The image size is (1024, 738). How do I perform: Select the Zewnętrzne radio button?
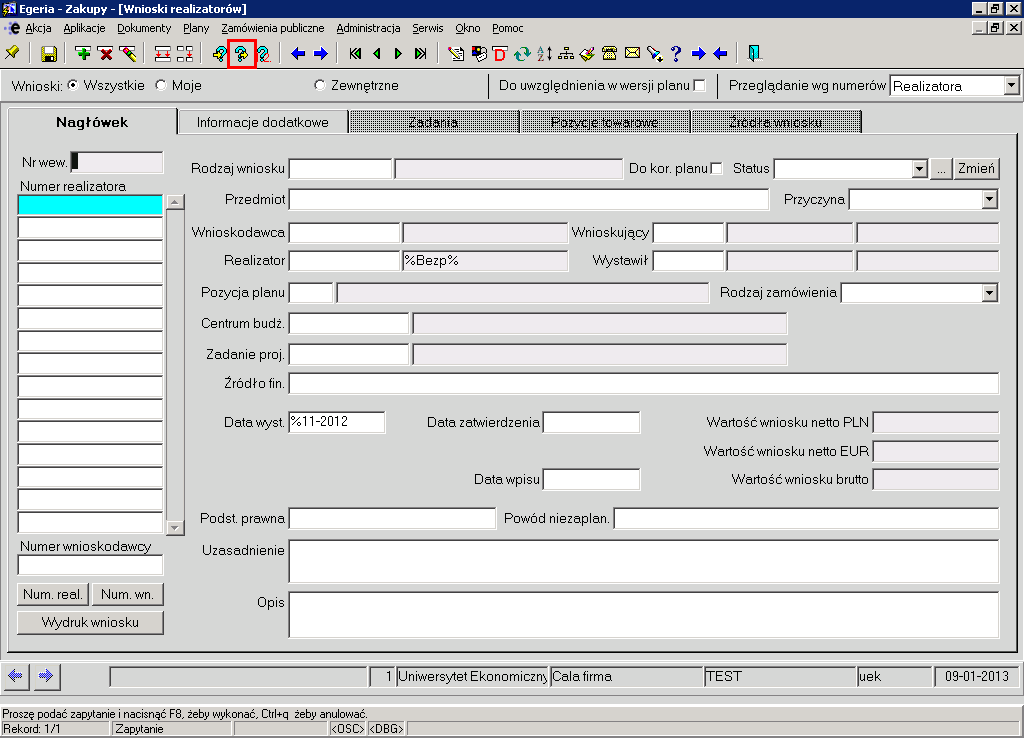319,85
